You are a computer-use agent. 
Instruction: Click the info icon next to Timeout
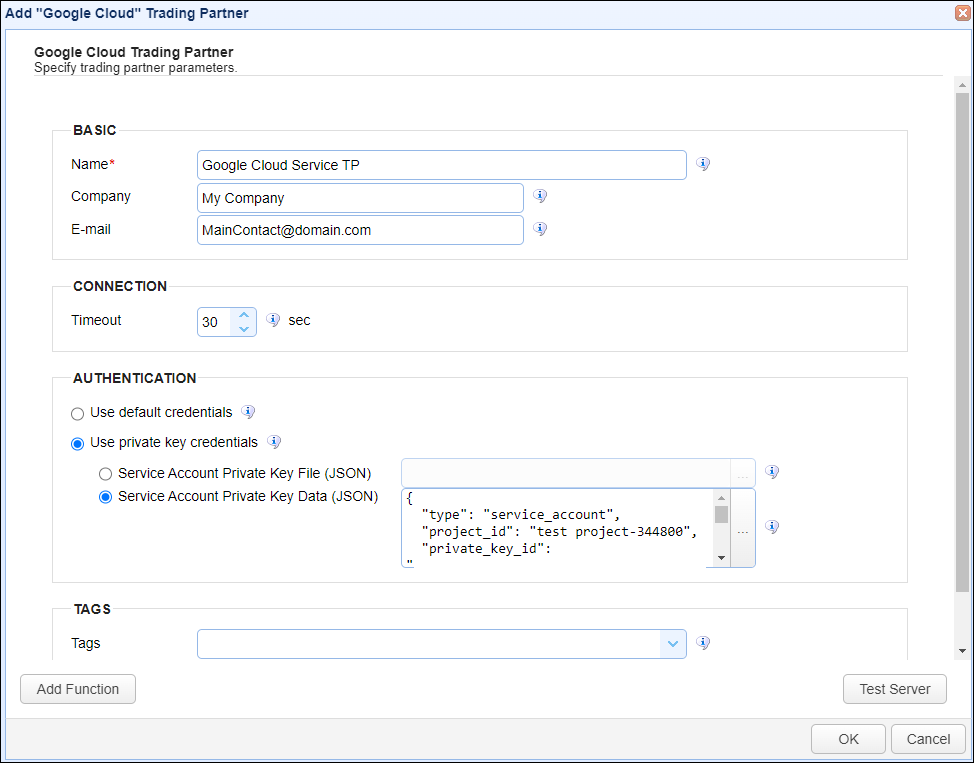(x=273, y=319)
